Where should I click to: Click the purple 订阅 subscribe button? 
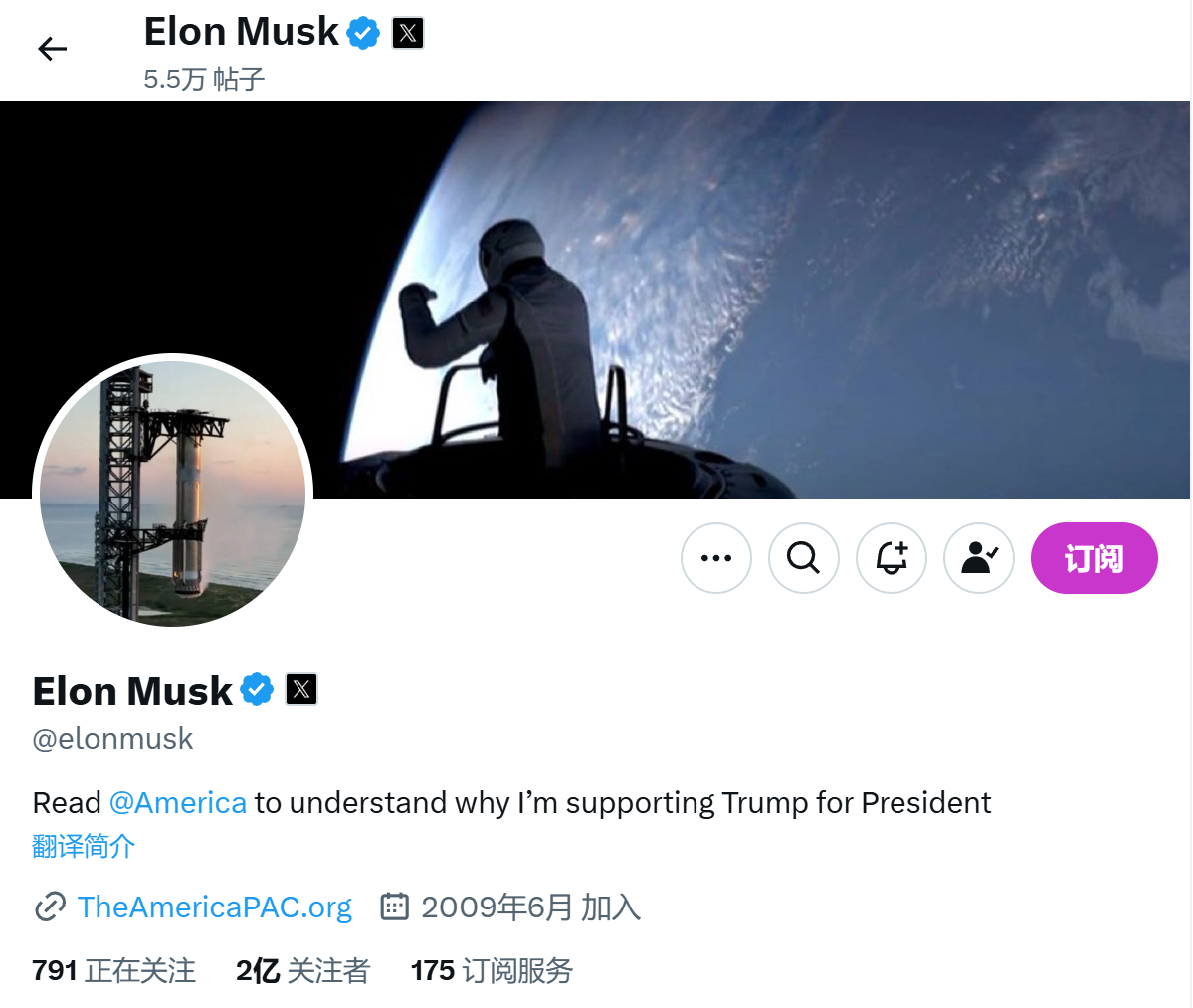[x=1094, y=558]
